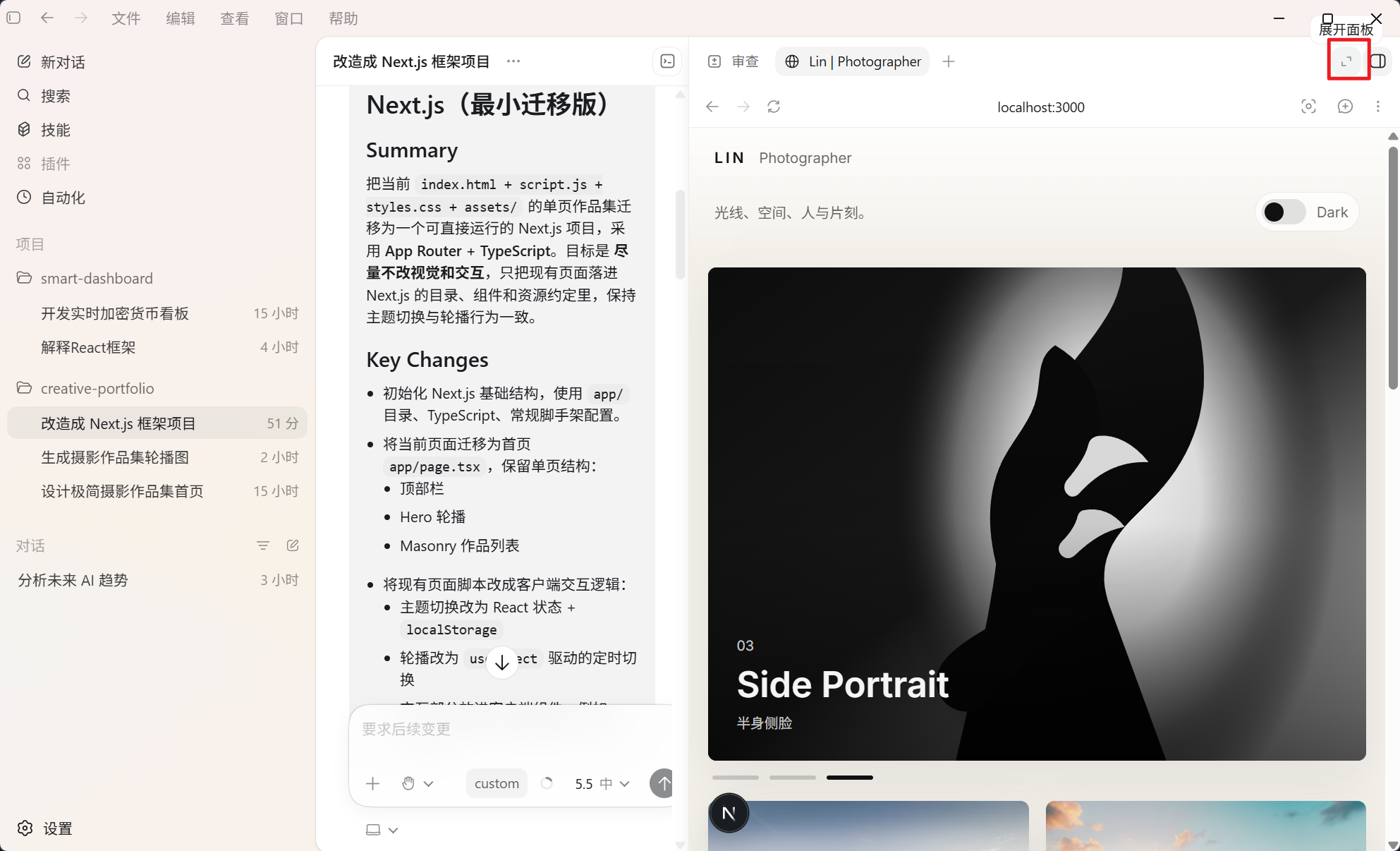Take a preview screenshot capture

[x=1308, y=107]
